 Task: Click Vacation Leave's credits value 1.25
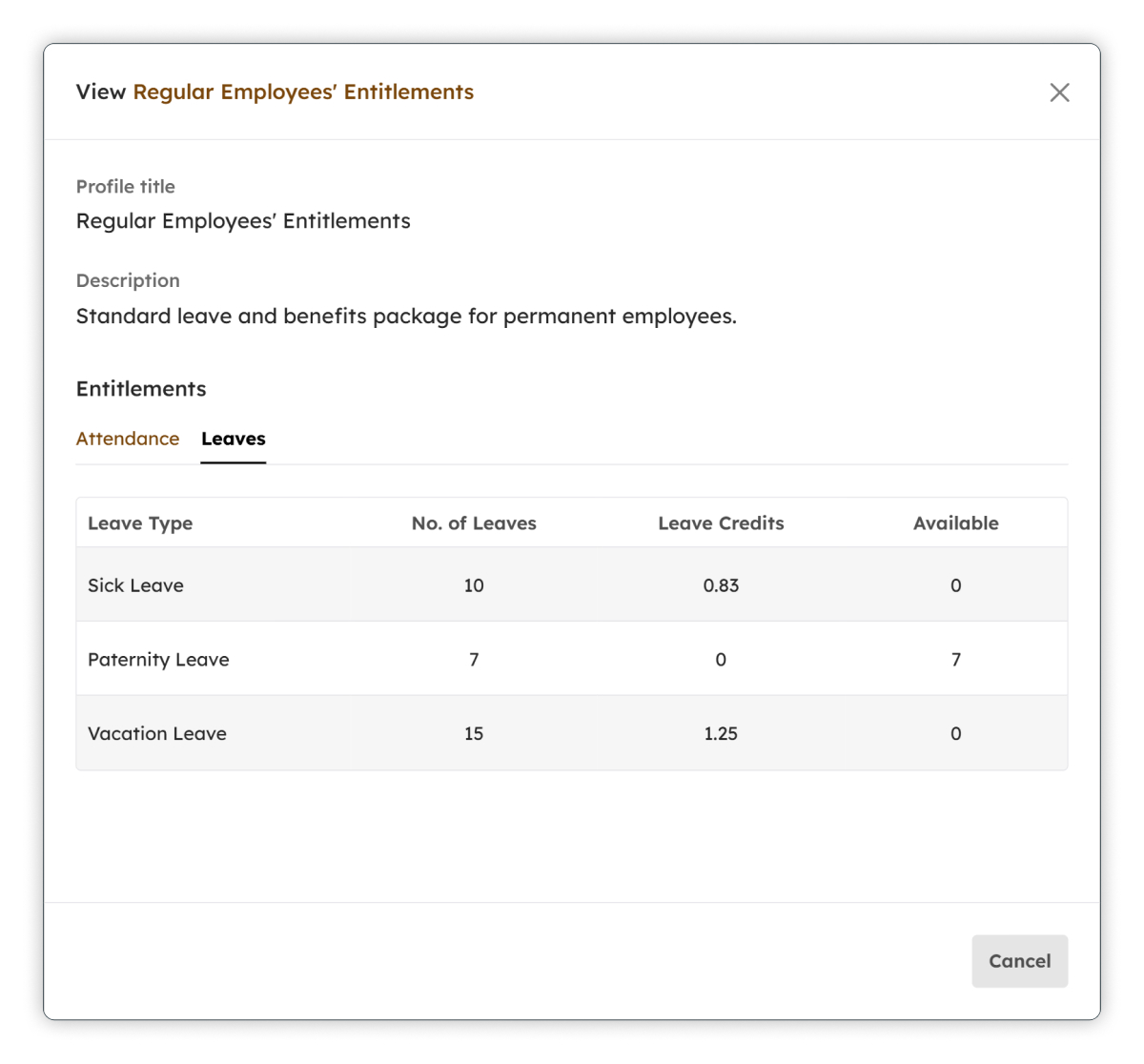coord(721,734)
